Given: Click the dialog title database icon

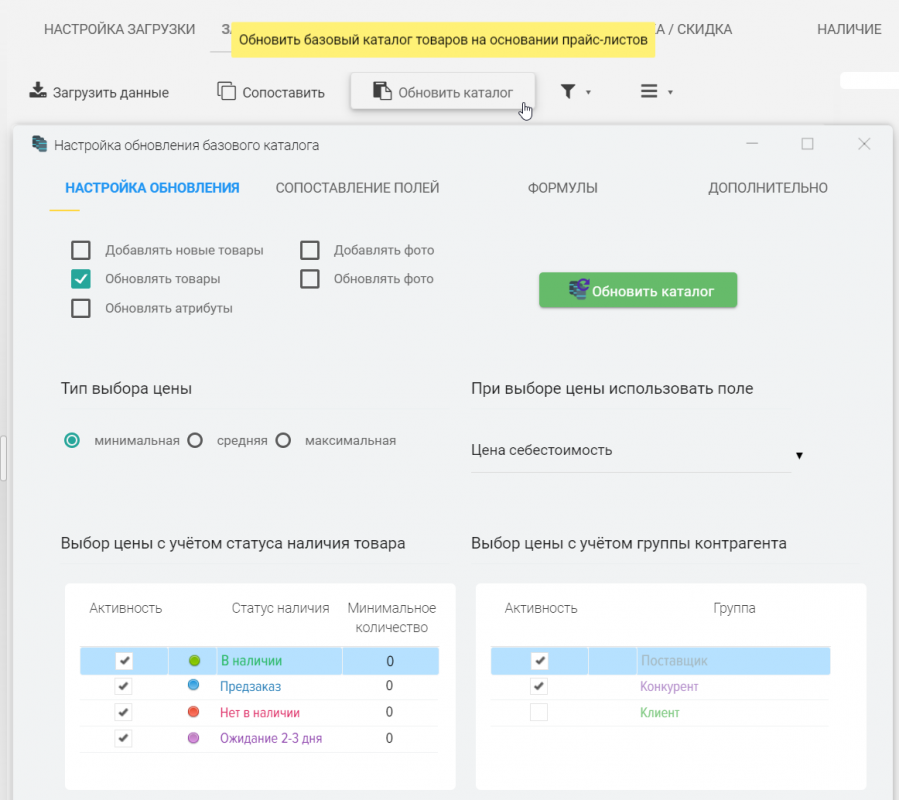Looking at the screenshot, I should 40,144.
